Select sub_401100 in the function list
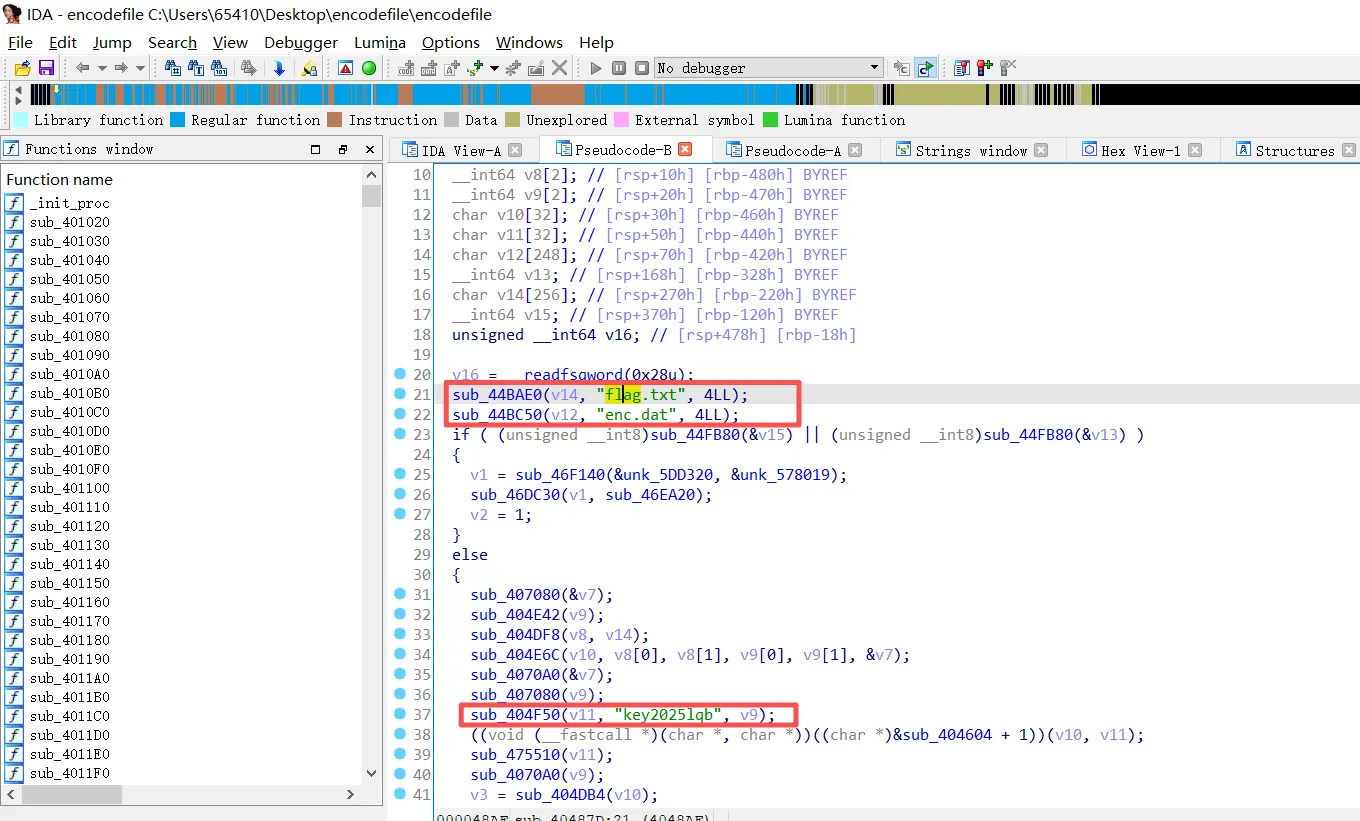 coord(70,488)
